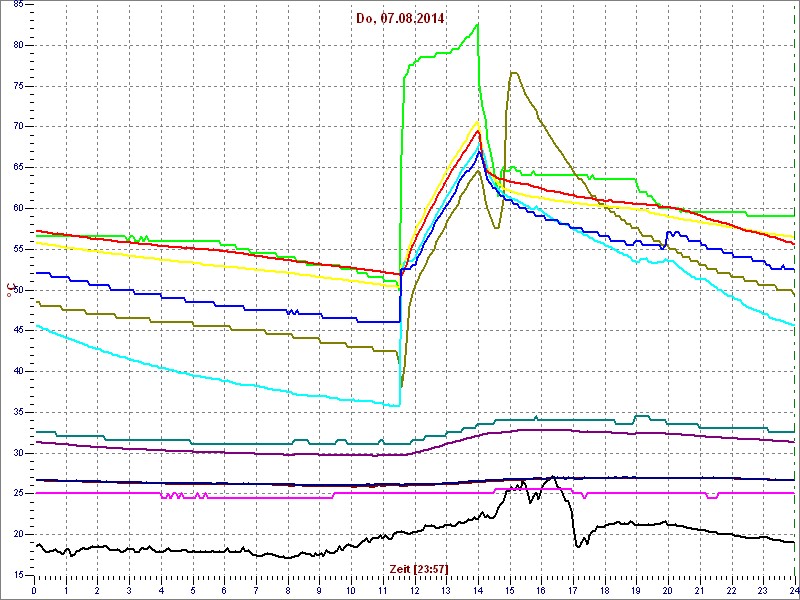Select the 30 value on the temperature axis

point(16,453)
